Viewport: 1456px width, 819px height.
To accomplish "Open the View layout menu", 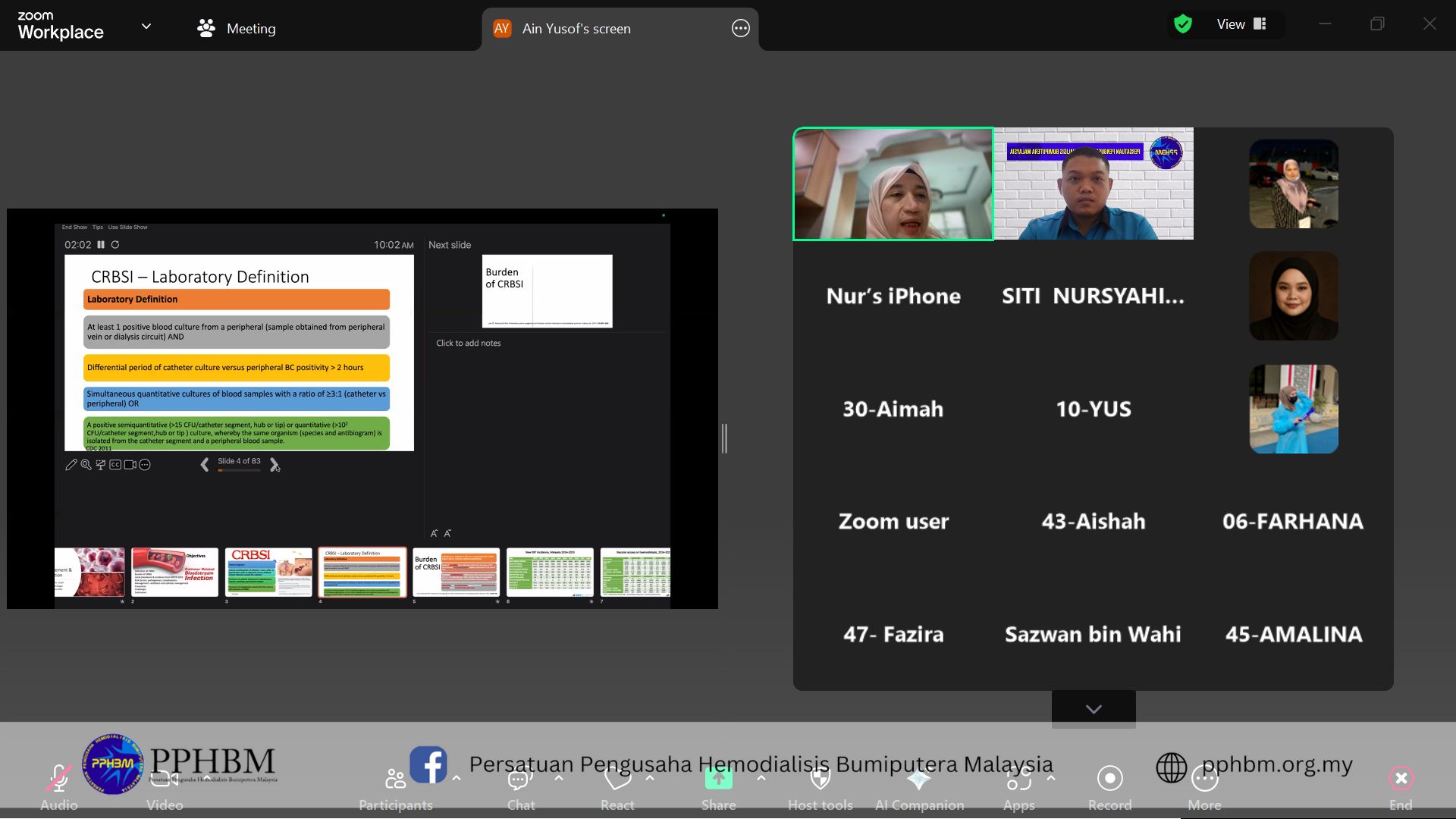I will point(1241,24).
